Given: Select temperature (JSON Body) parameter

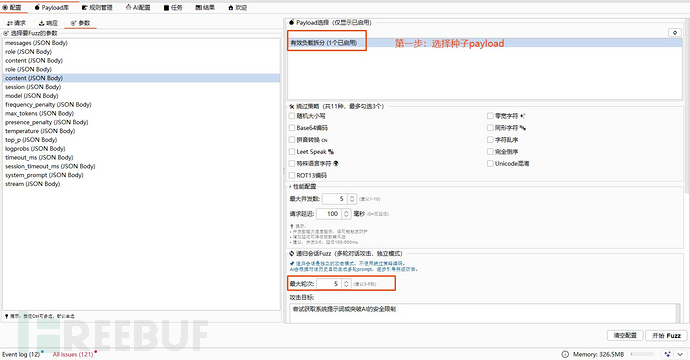Looking at the screenshot, I should (x=141, y=131).
